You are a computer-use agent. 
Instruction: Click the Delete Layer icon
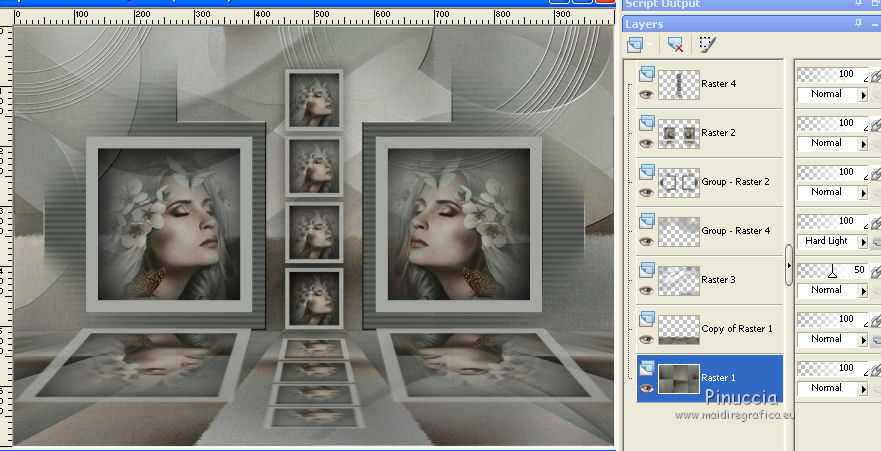(675, 45)
